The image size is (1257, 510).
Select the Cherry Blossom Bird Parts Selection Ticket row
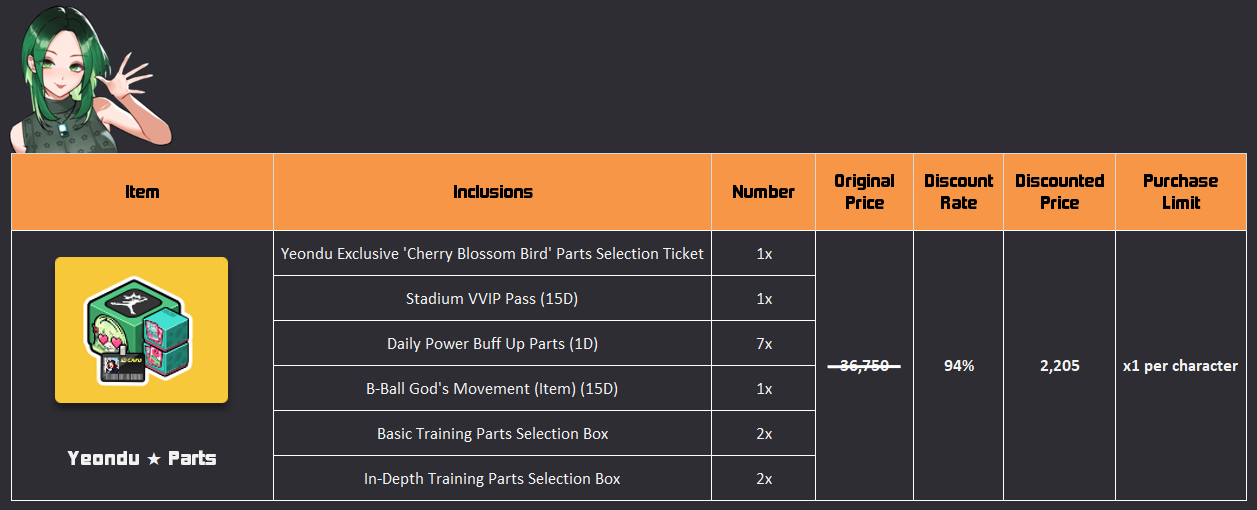tap(492, 254)
